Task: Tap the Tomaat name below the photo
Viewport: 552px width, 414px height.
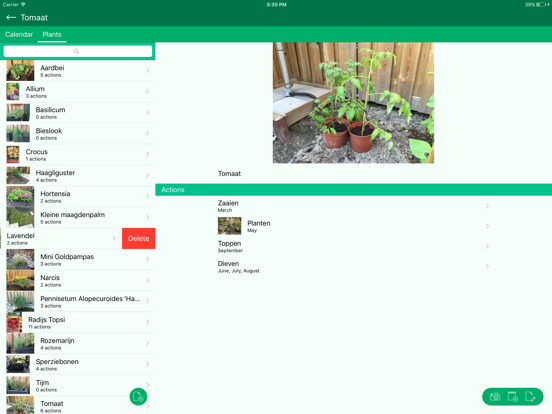Action: [229, 174]
